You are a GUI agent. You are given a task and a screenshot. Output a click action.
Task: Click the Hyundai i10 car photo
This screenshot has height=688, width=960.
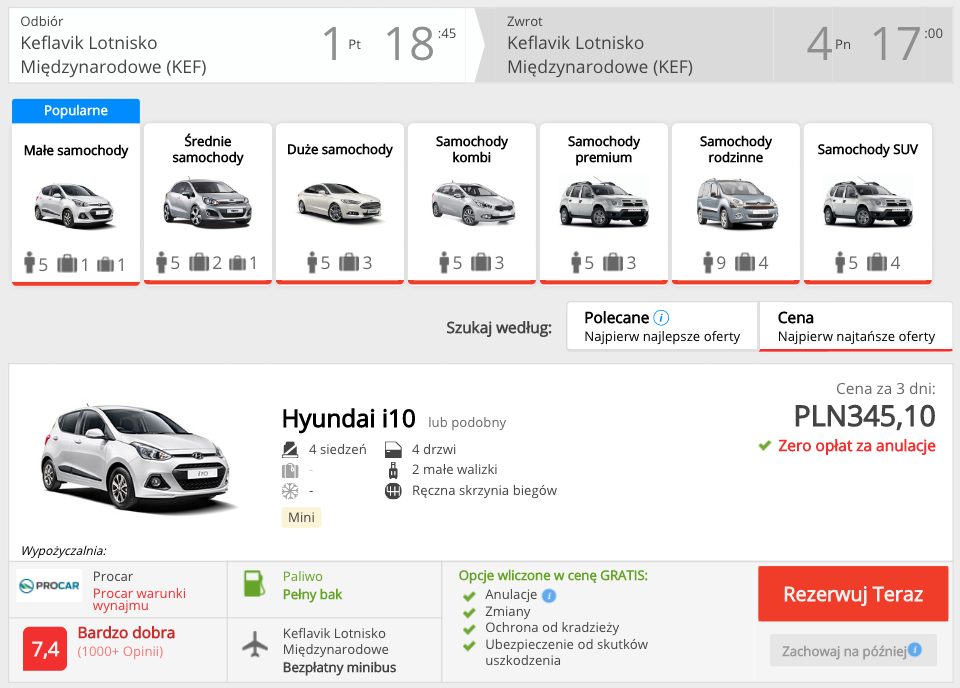click(x=138, y=457)
